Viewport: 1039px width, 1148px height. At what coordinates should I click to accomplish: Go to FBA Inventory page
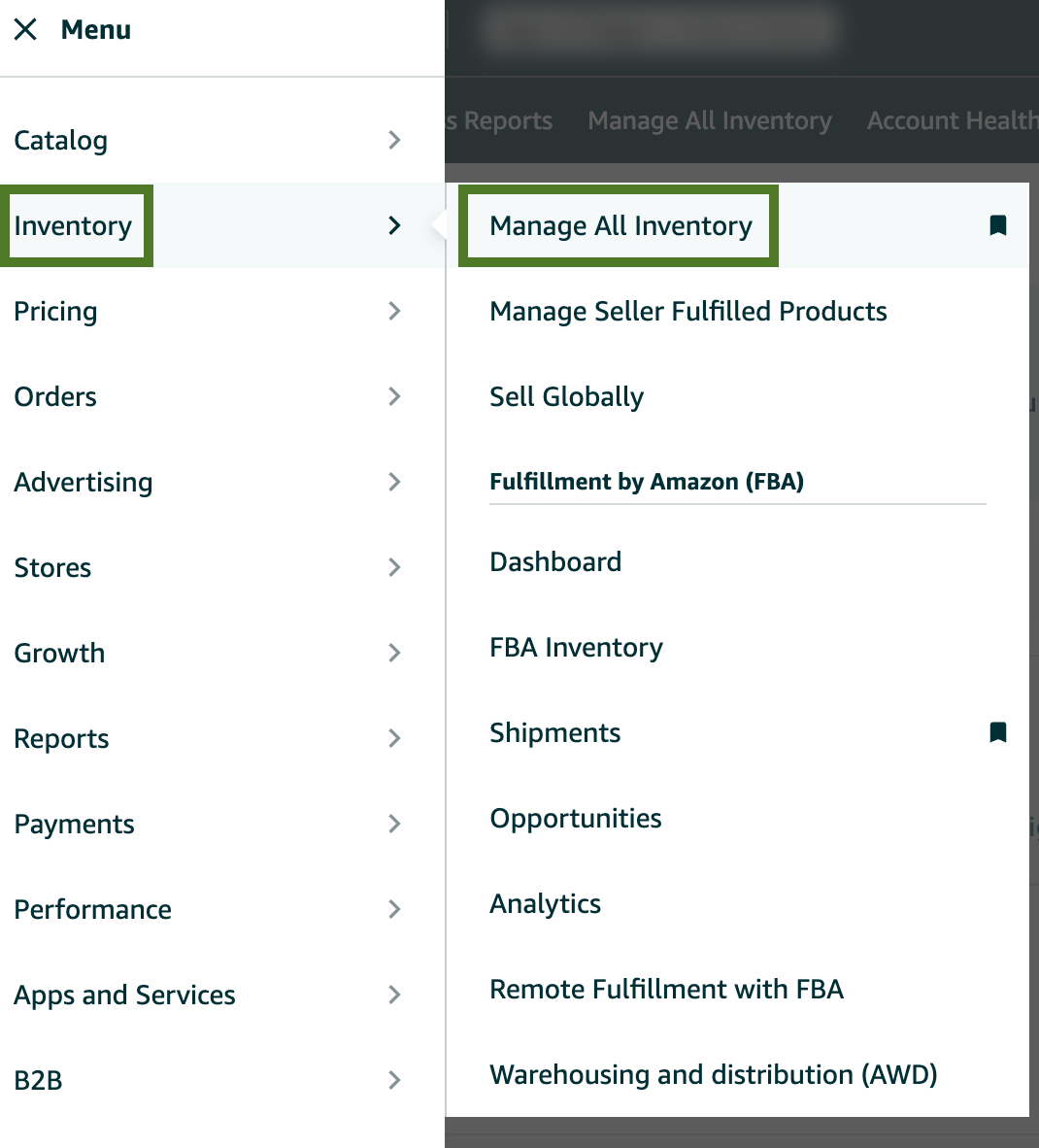pyautogui.click(x=576, y=647)
